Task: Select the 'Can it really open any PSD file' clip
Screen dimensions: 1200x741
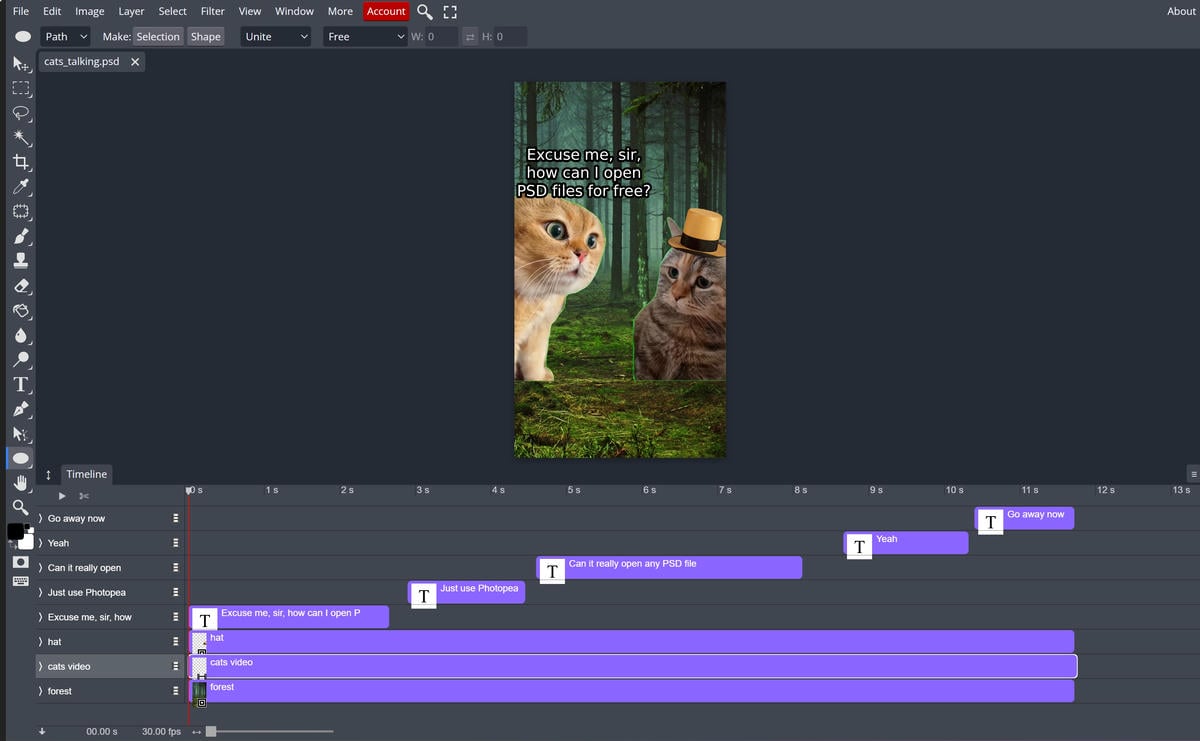Action: [669, 567]
